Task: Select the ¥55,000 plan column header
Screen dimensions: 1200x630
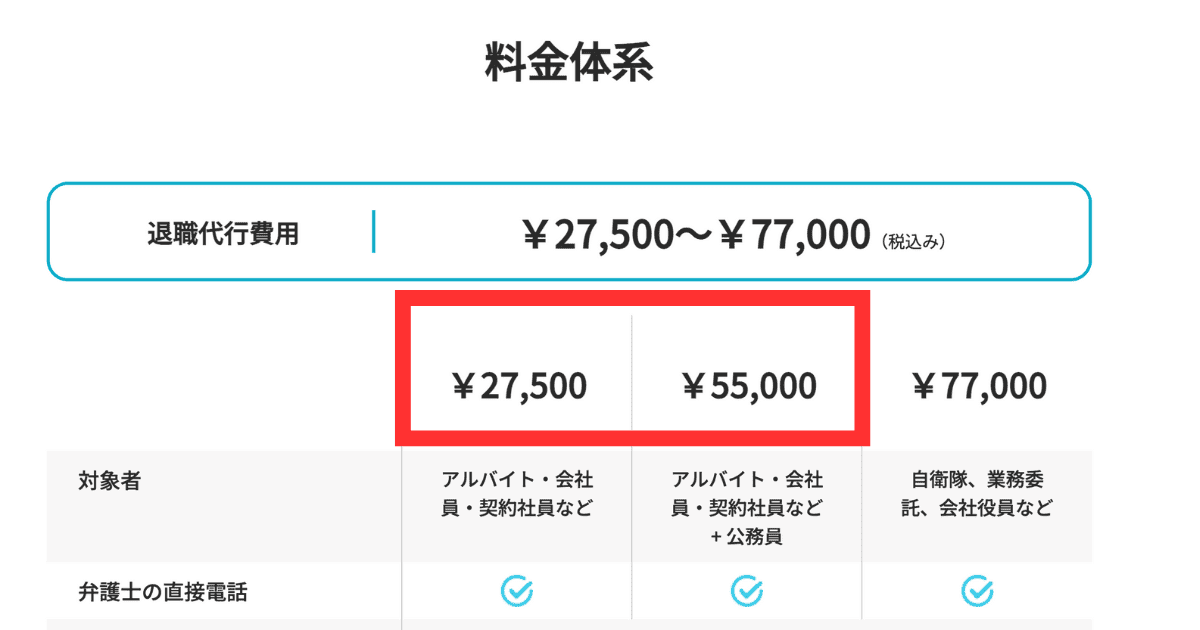Action: click(x=747, y=386)
